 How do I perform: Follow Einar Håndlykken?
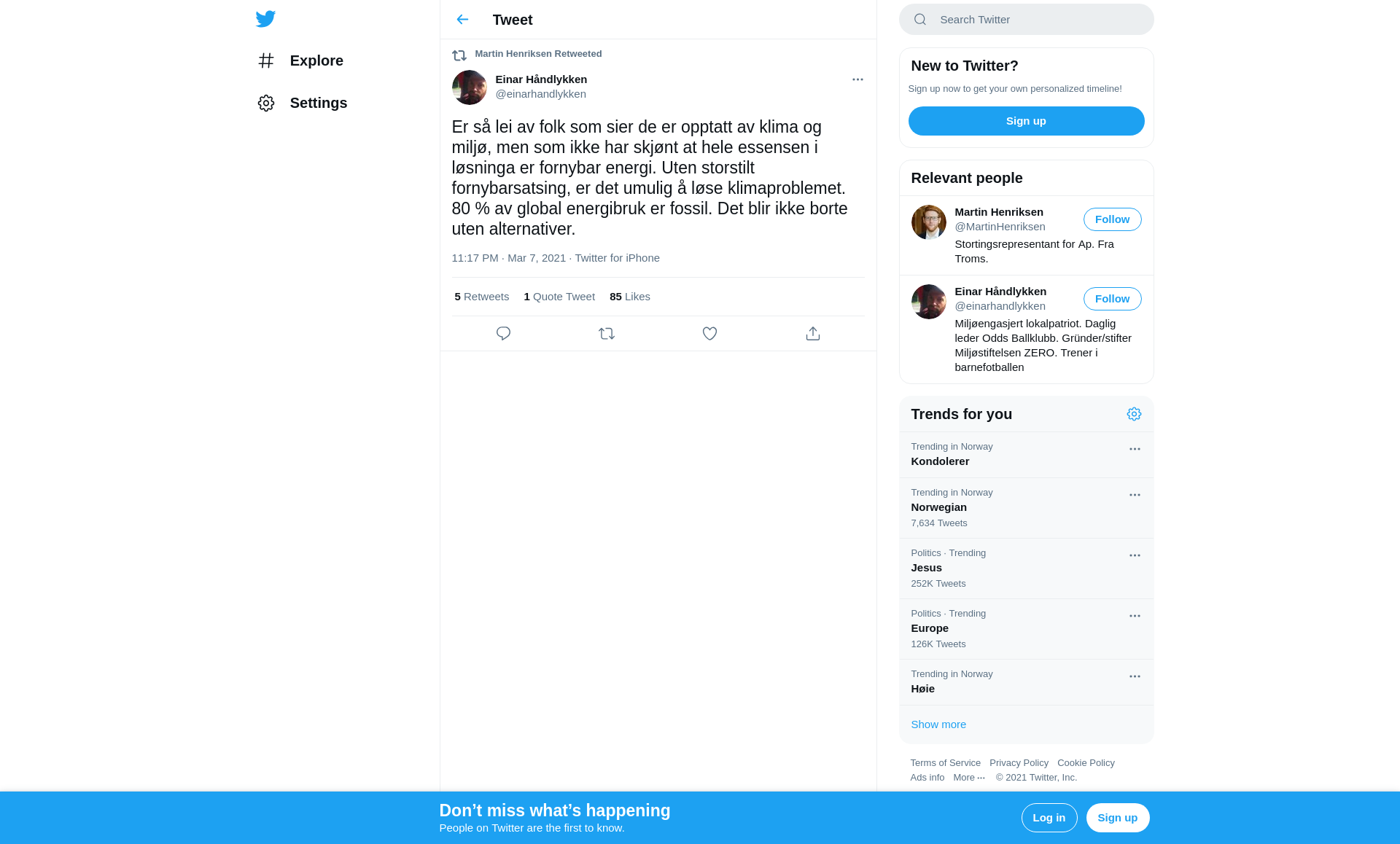[x=1112, y=299]
